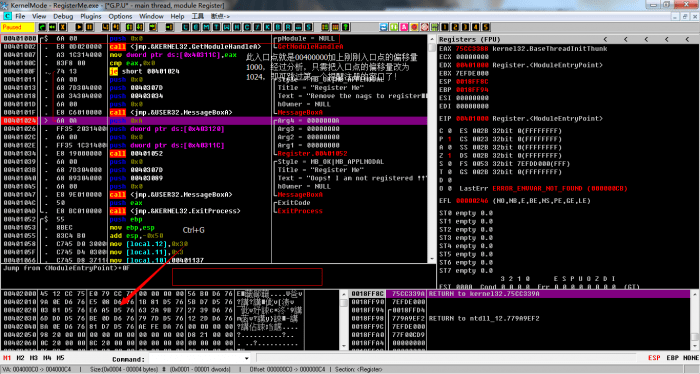This screenshot has width=700, height=374.
Task: Click the pink A plugin toolbar icon
Action: tap(404, 27)
